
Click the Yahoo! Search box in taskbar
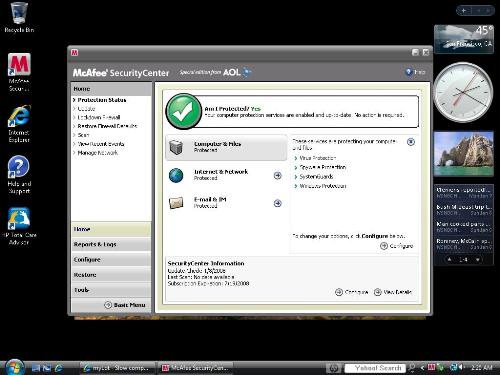375,368
